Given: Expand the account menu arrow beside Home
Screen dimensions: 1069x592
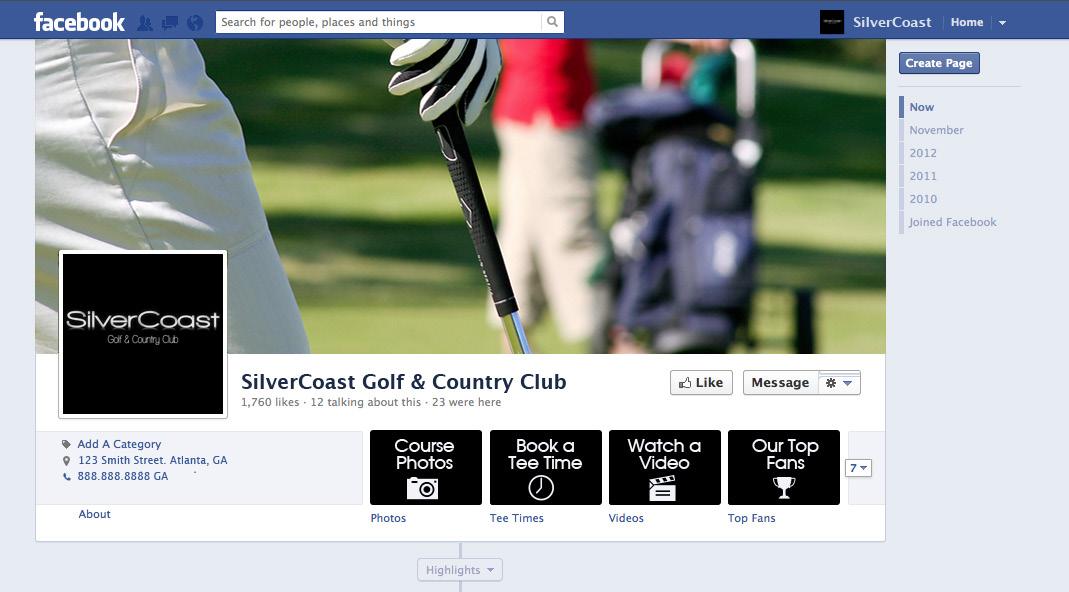Looking at the screenshot, I should [1002, 23].
